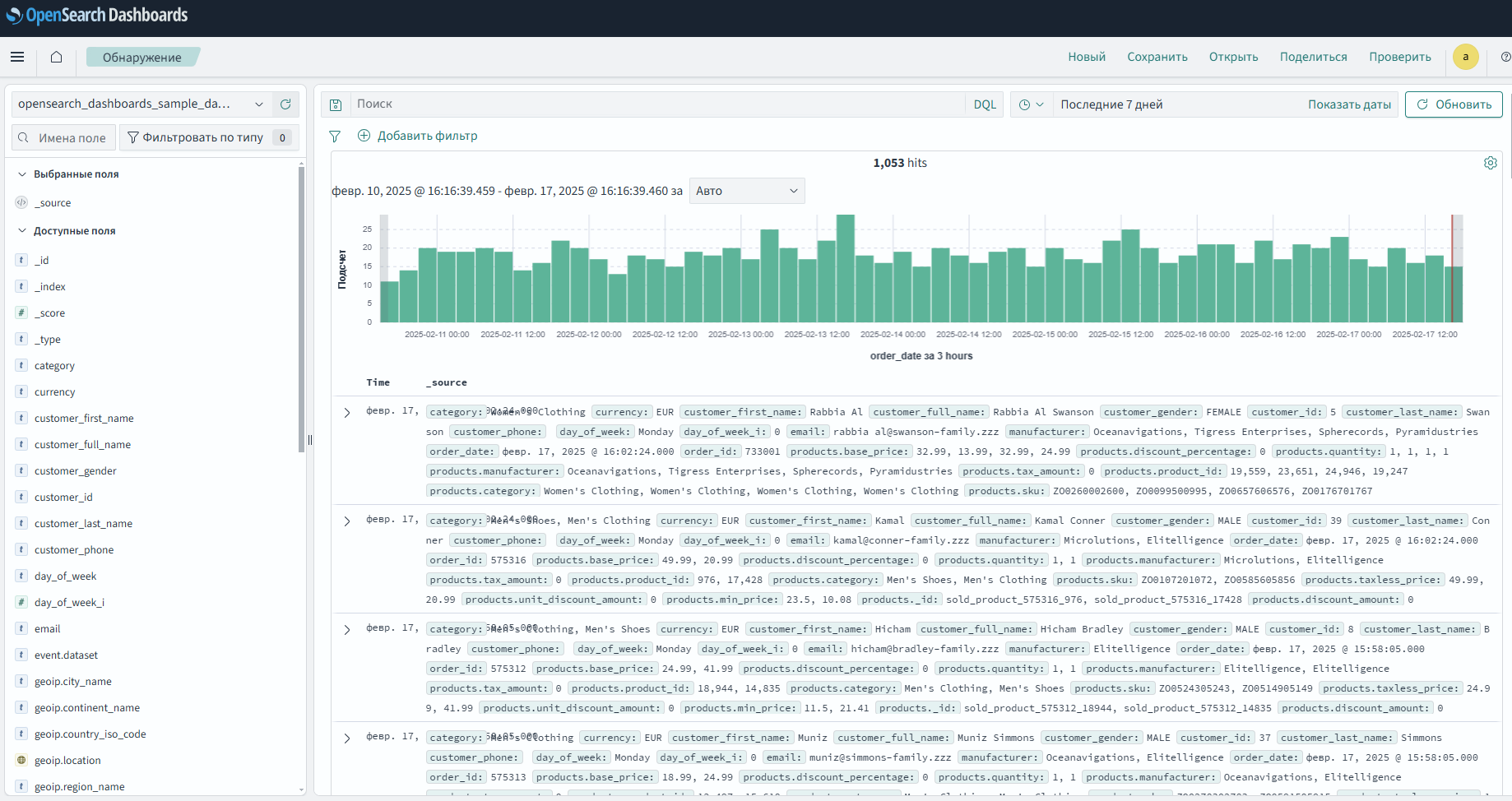Collapse the Выбранные поля section
This screenshot has height=801, width=1512.
click(x=22, y=174)
